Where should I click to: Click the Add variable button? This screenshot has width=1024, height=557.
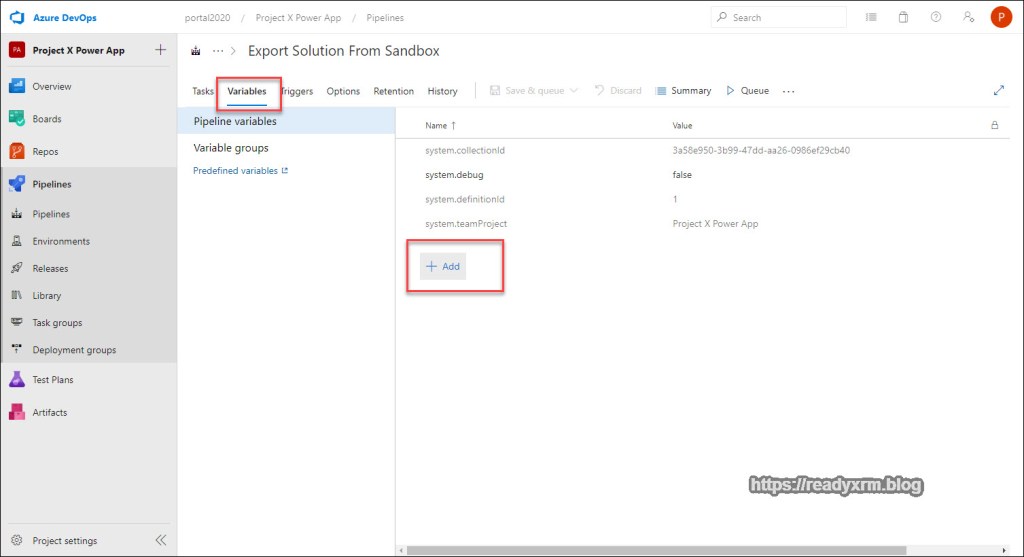[x=443, y=267]
